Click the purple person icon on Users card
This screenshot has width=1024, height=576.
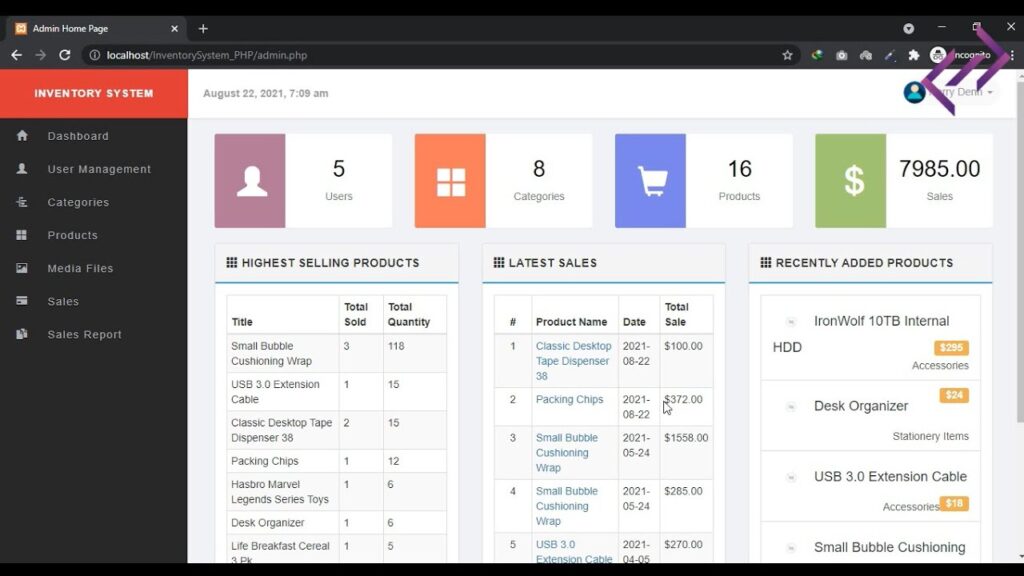click(250, 179)
